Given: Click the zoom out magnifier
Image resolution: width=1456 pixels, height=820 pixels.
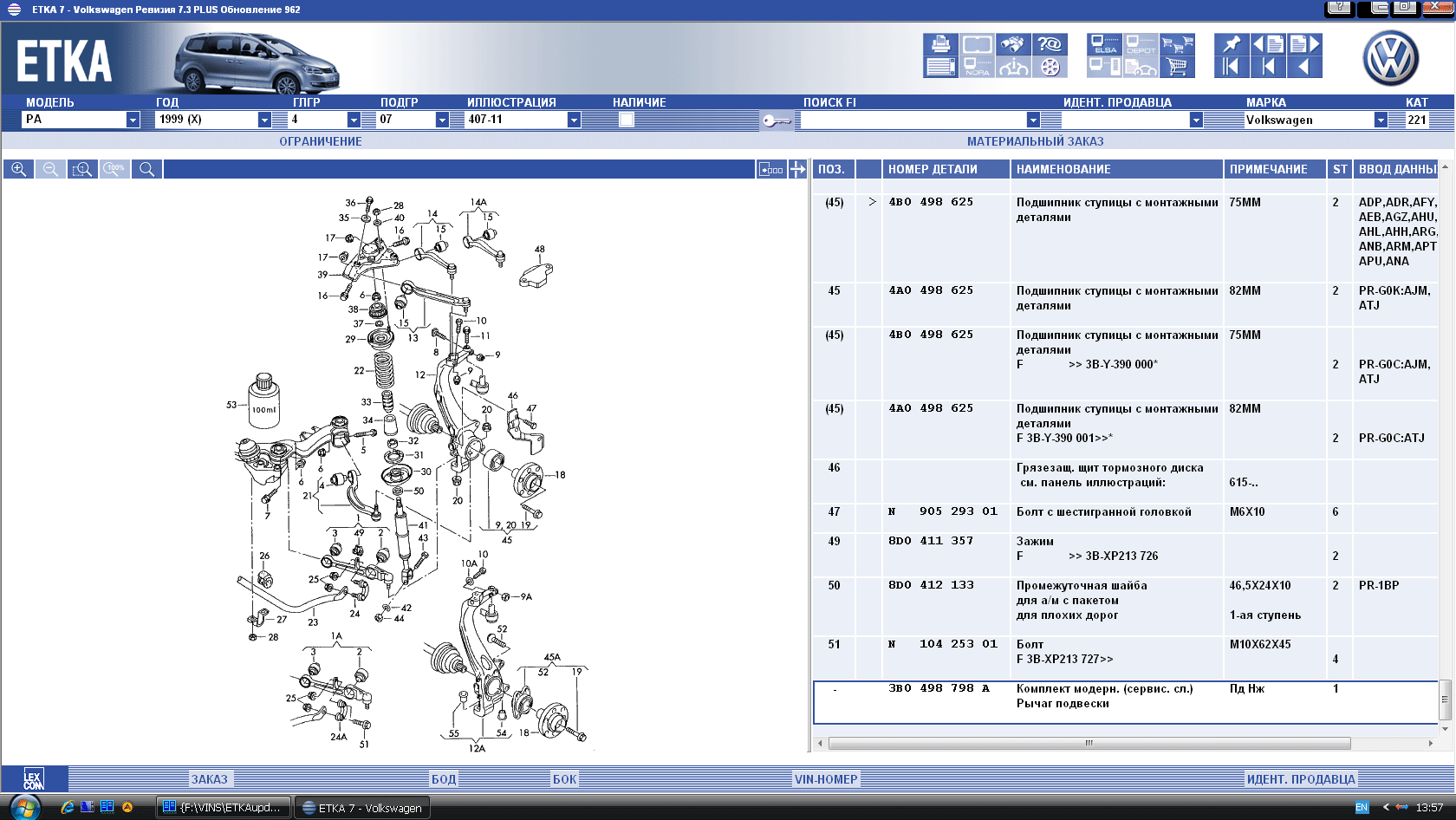Looking at the screenshot, I should pos(50,169).
